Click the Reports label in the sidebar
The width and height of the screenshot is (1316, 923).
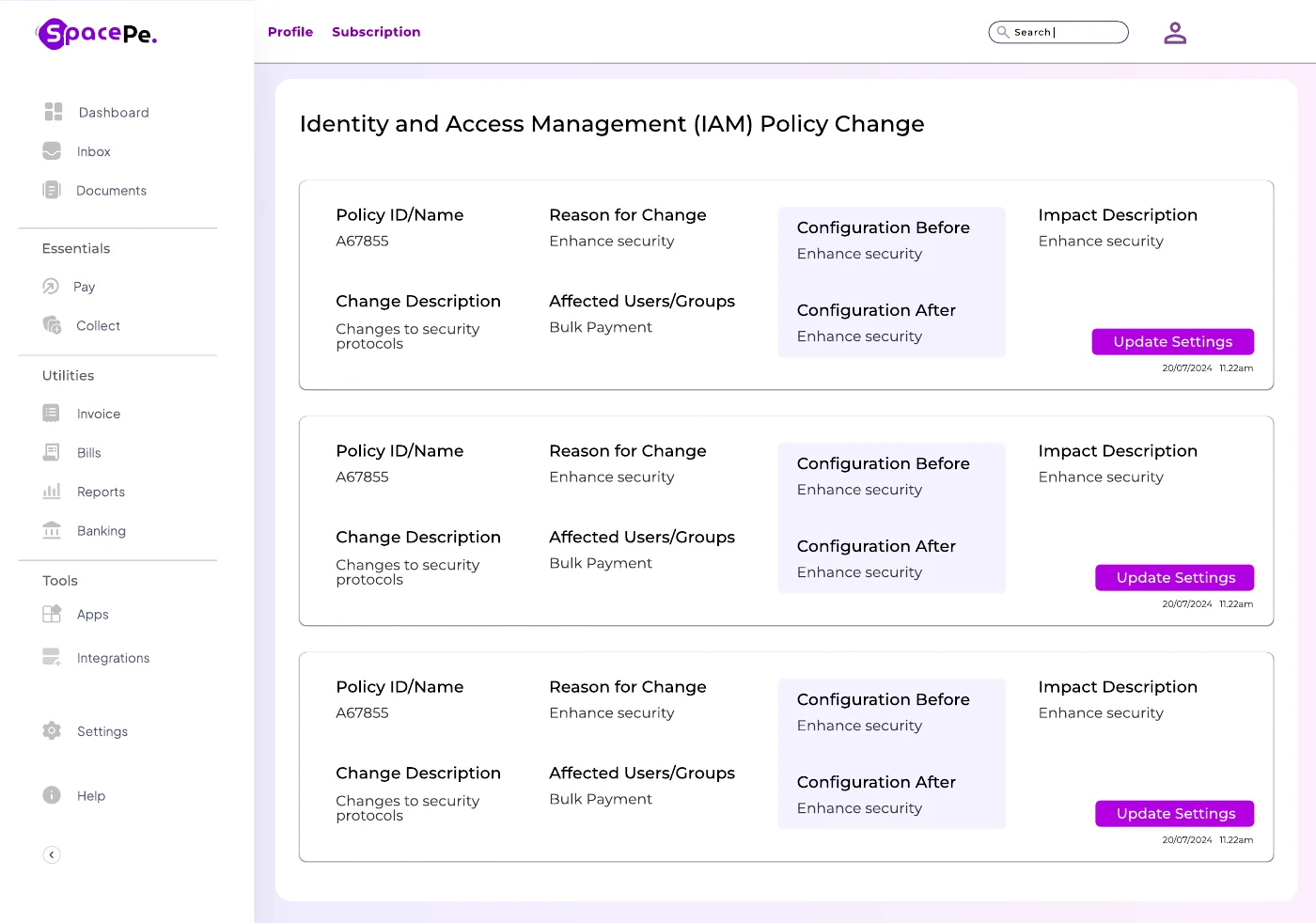(x=101, y=493)
